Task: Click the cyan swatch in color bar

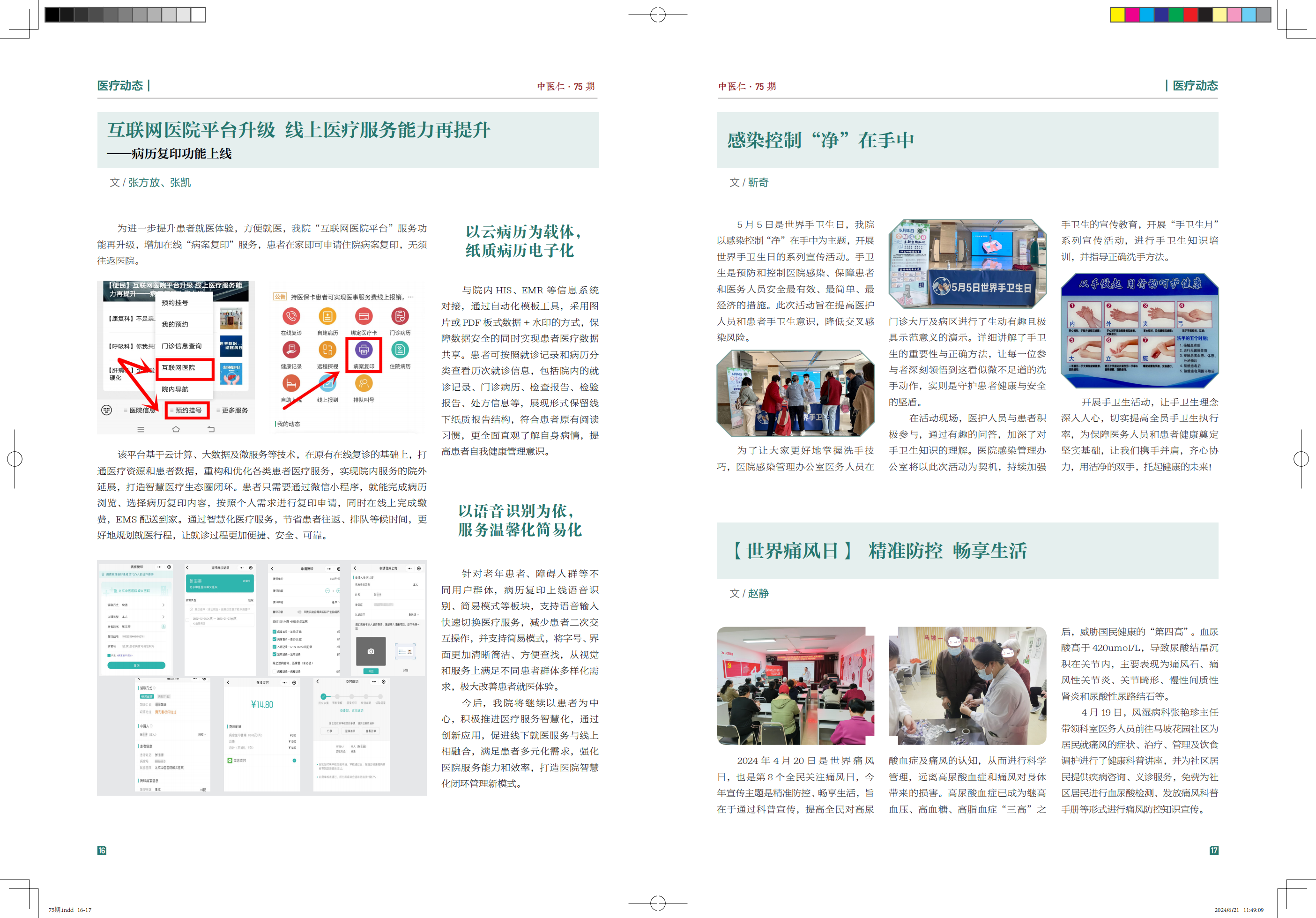Action: (x=1147, y=15)
